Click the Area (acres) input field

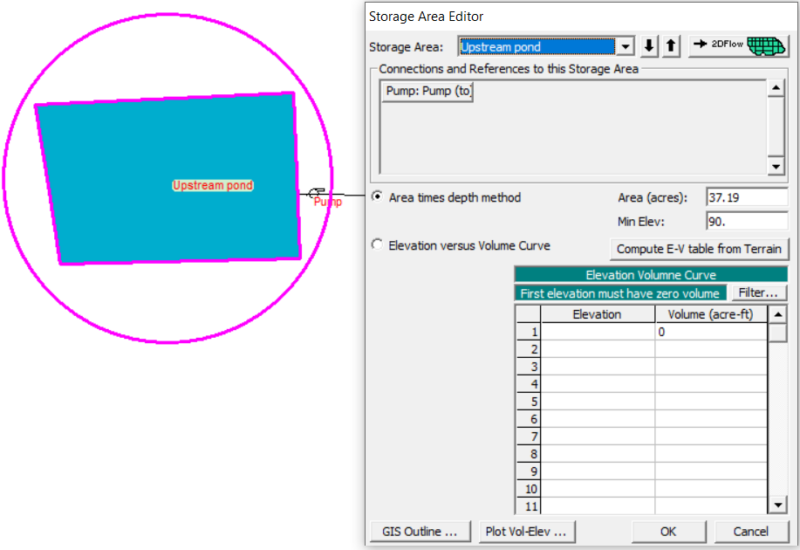746,198
